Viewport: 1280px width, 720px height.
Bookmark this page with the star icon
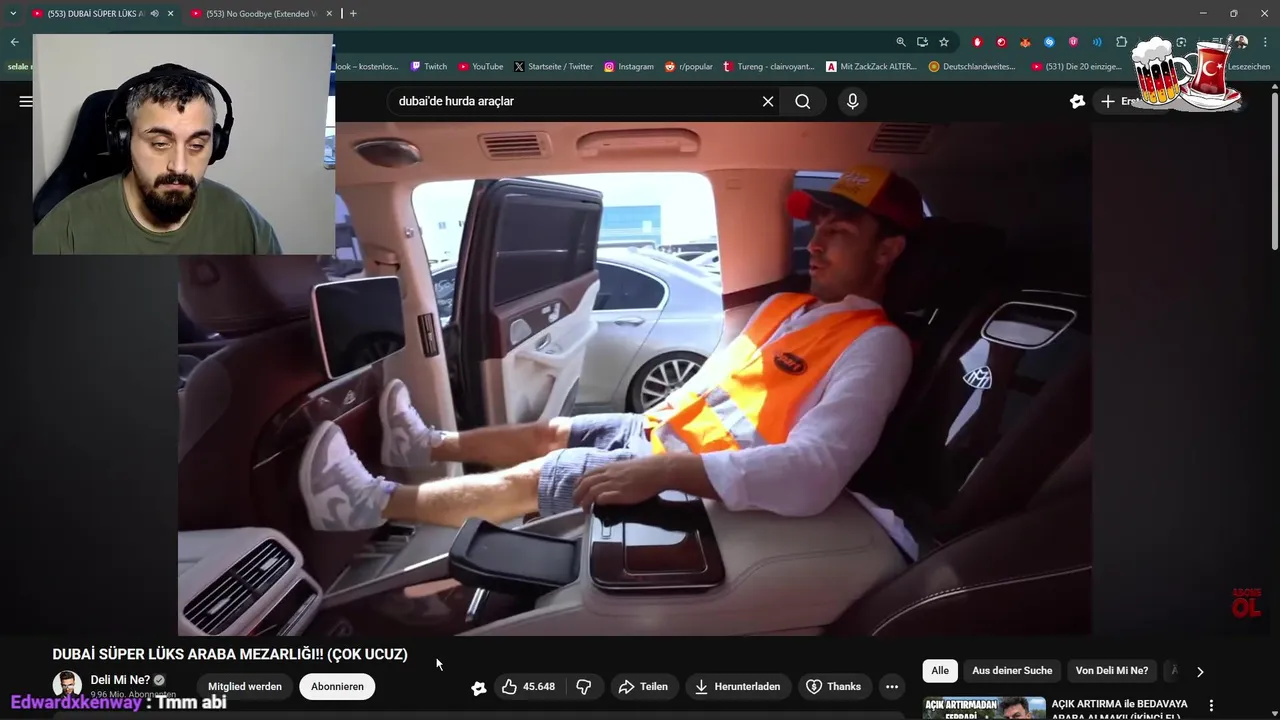(944, 42)
